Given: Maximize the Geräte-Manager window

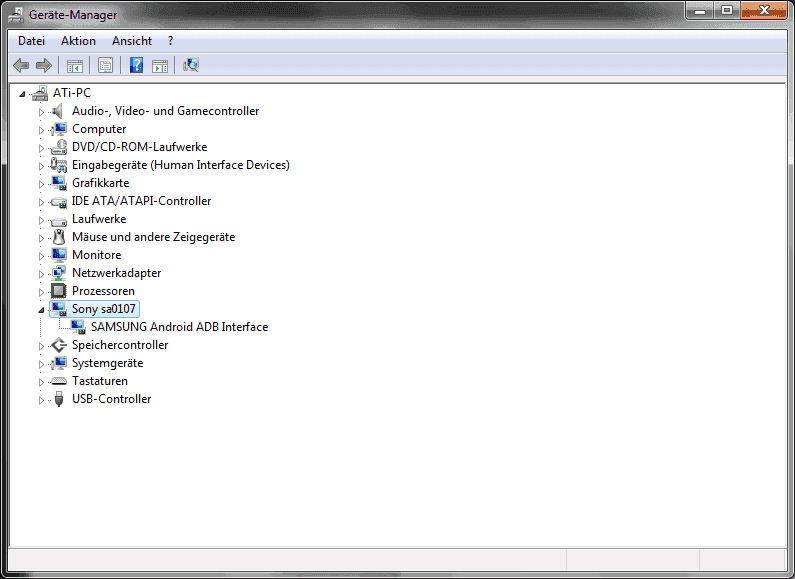Looking at the screenshot, I should [727, 10].
